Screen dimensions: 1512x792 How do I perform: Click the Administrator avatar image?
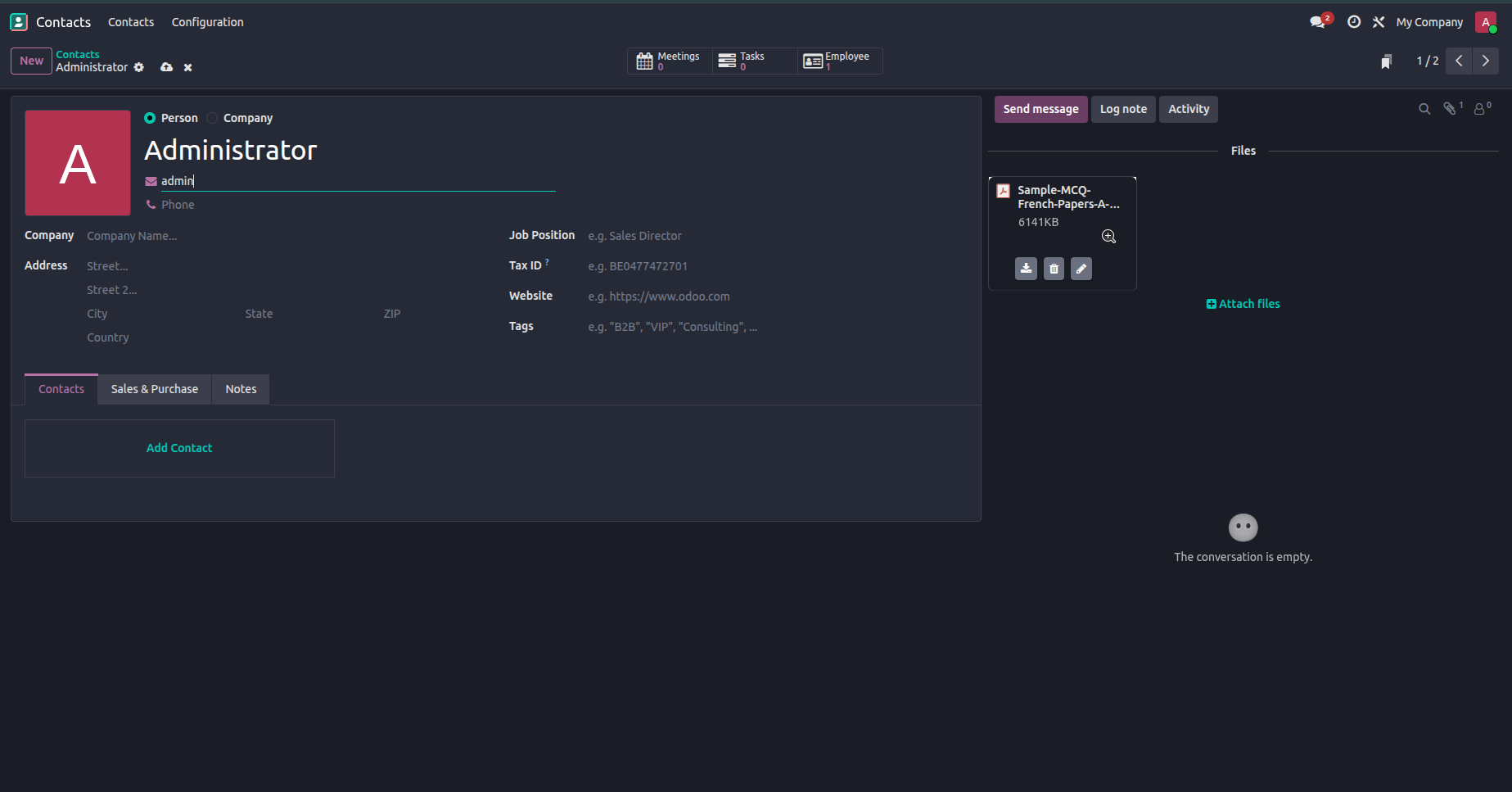[x=78, y=163]
